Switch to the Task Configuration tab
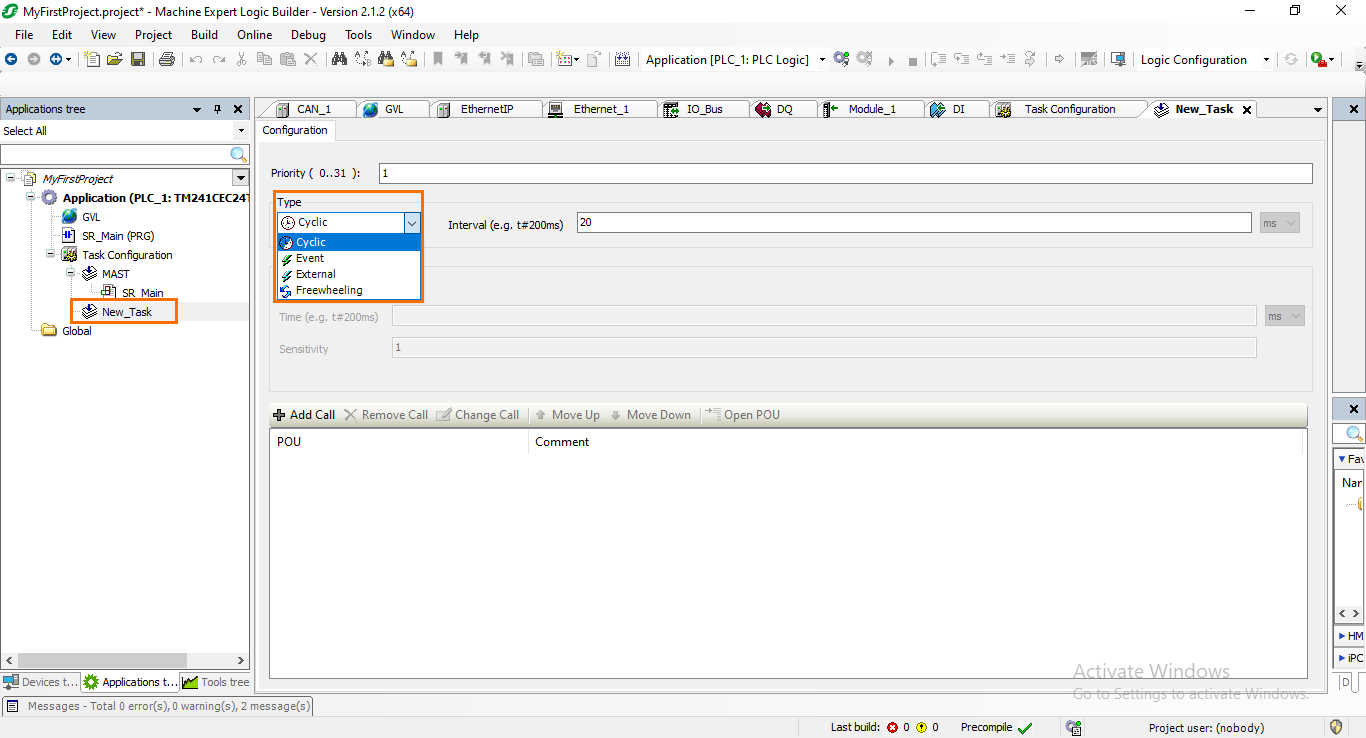Viewport: 1366px width, 738px height. (x=1069, y=109)
